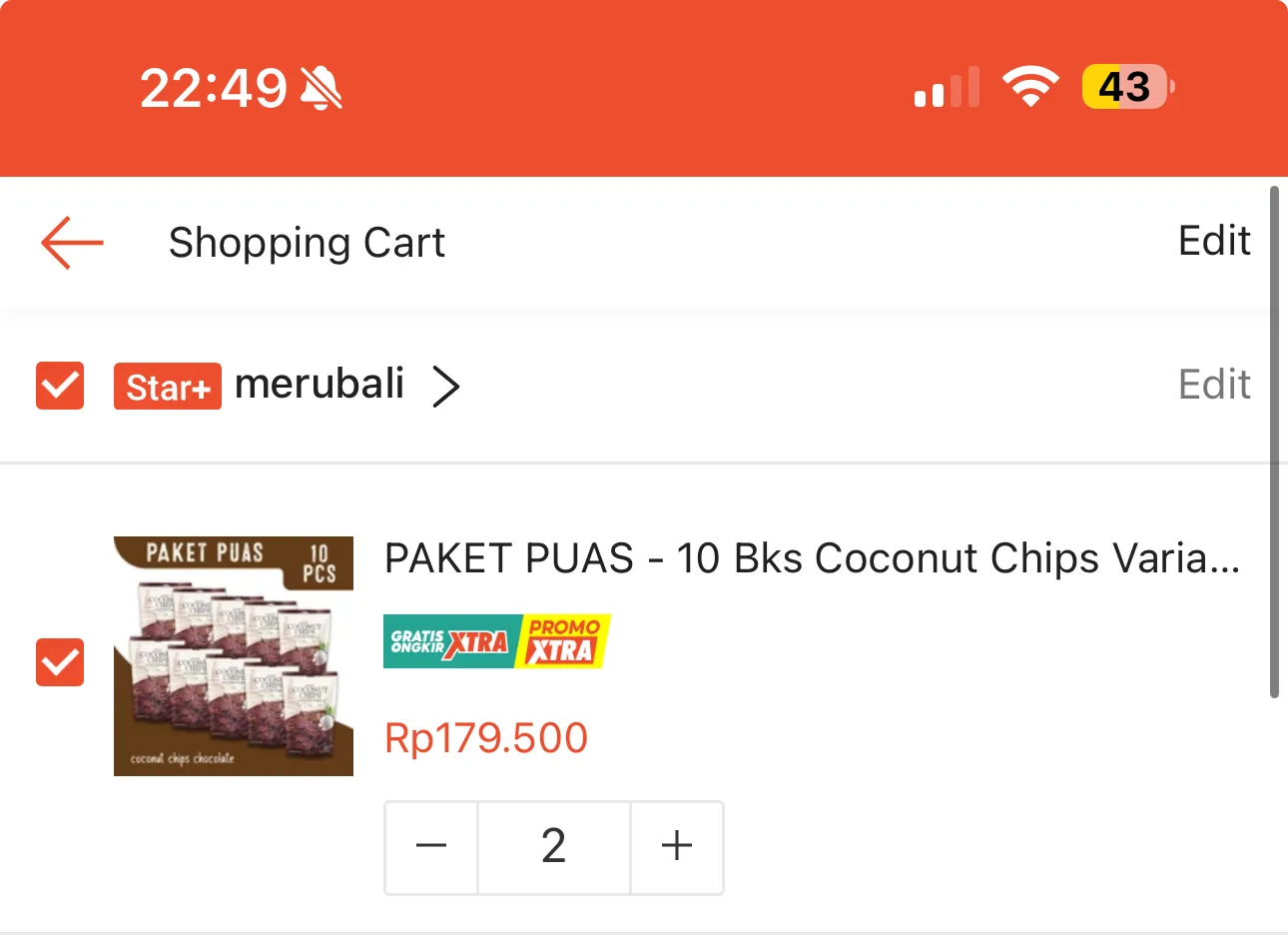Tap the back arrow to leave Shopping Cart
This screenshot has width=1288, height=947.
pos(70,243)
